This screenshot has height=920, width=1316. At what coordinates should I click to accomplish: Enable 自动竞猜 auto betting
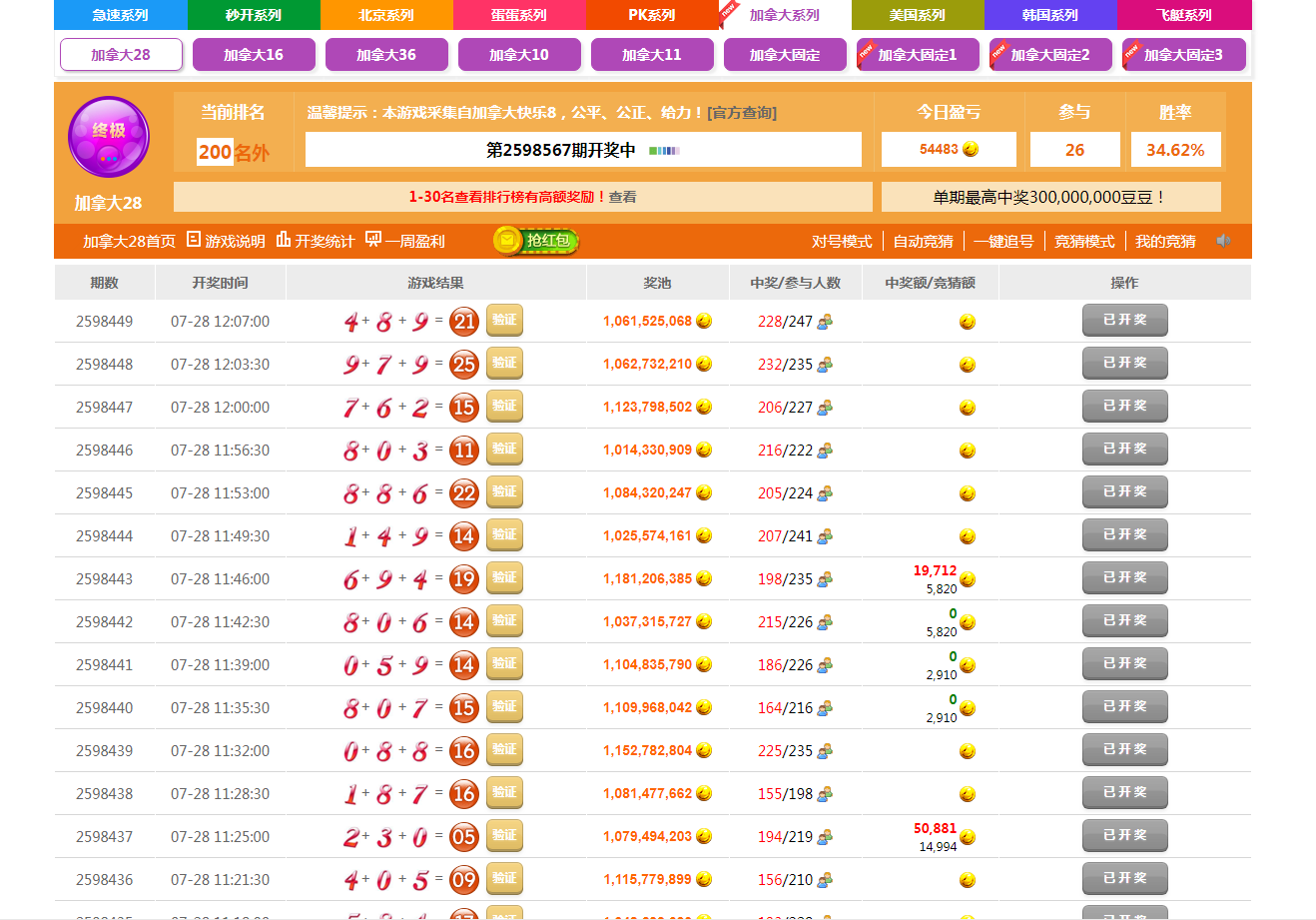pos(923,242)
